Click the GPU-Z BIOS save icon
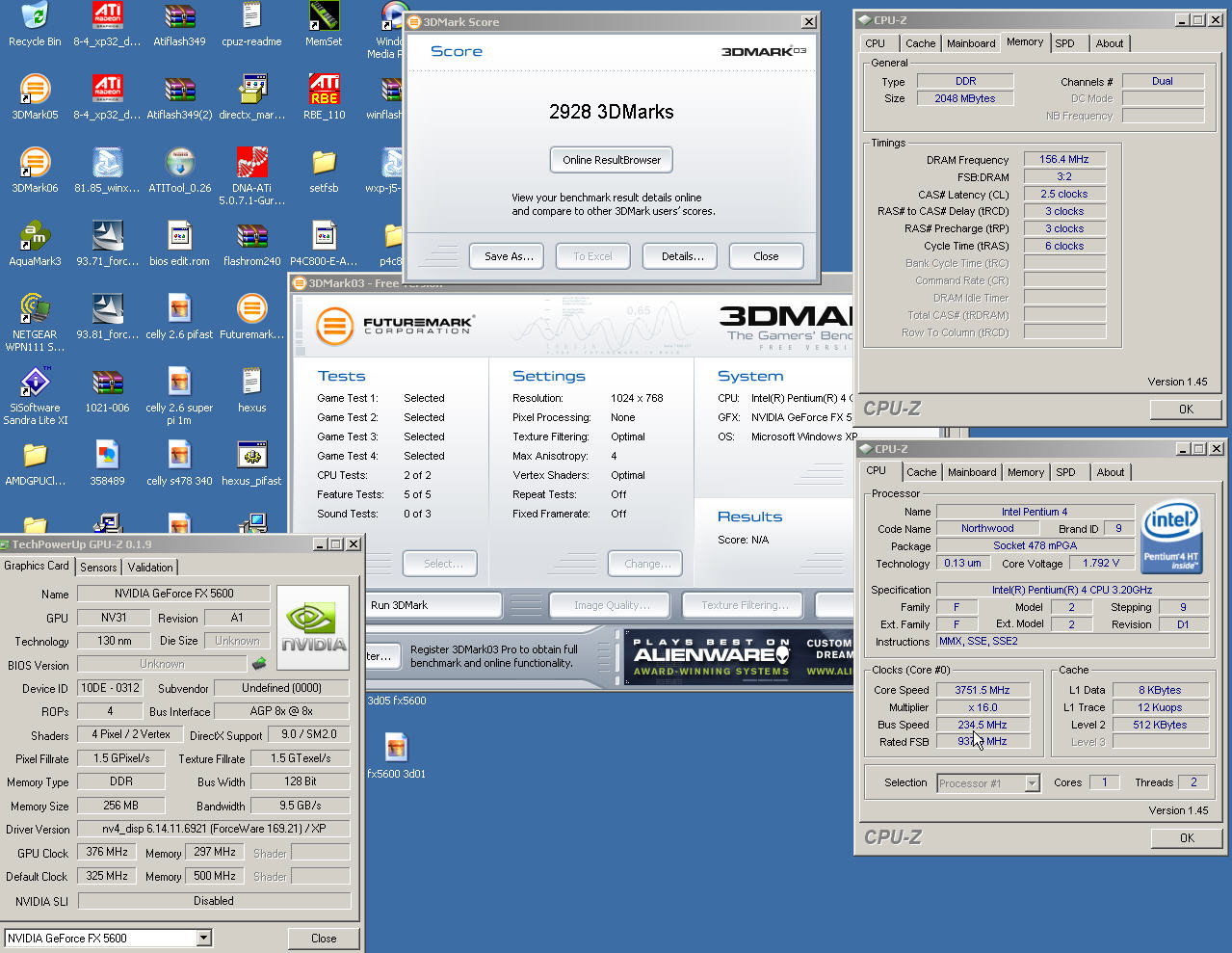 coord(259,664)
